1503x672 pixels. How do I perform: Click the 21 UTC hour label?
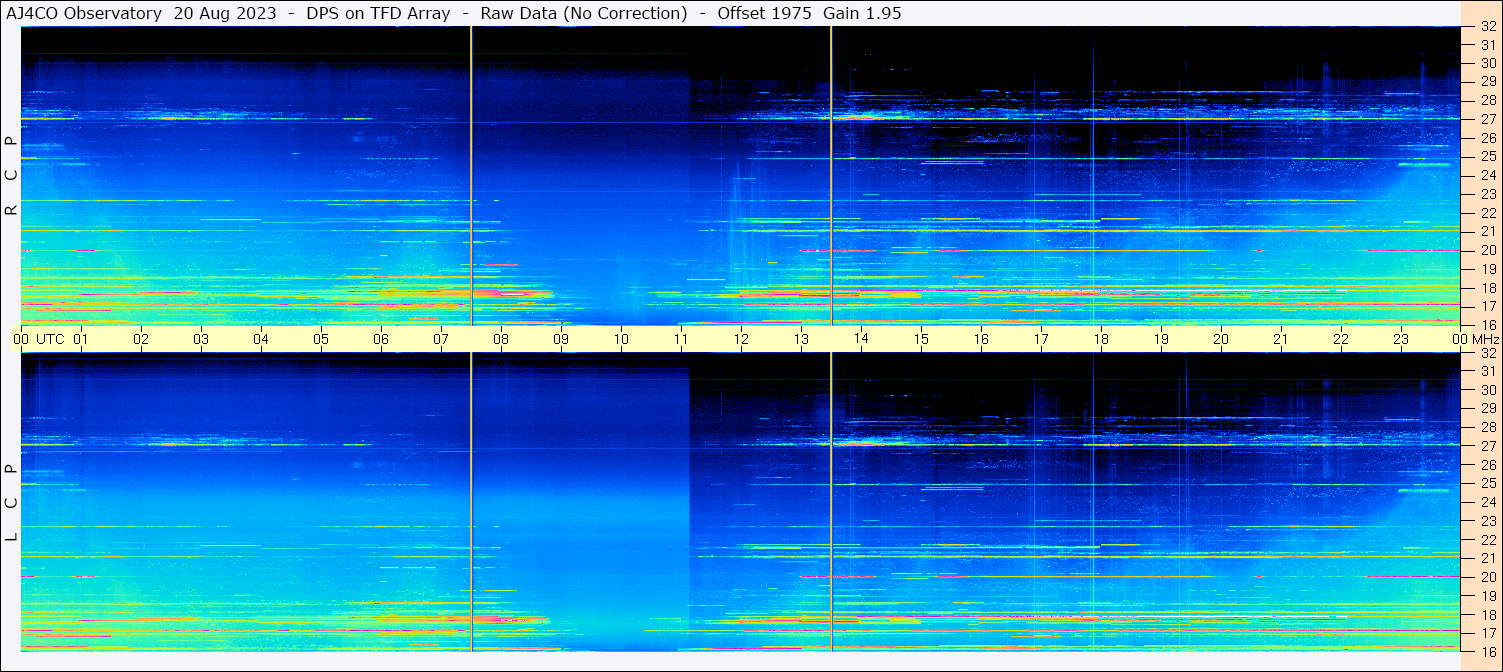[1281, 339]
